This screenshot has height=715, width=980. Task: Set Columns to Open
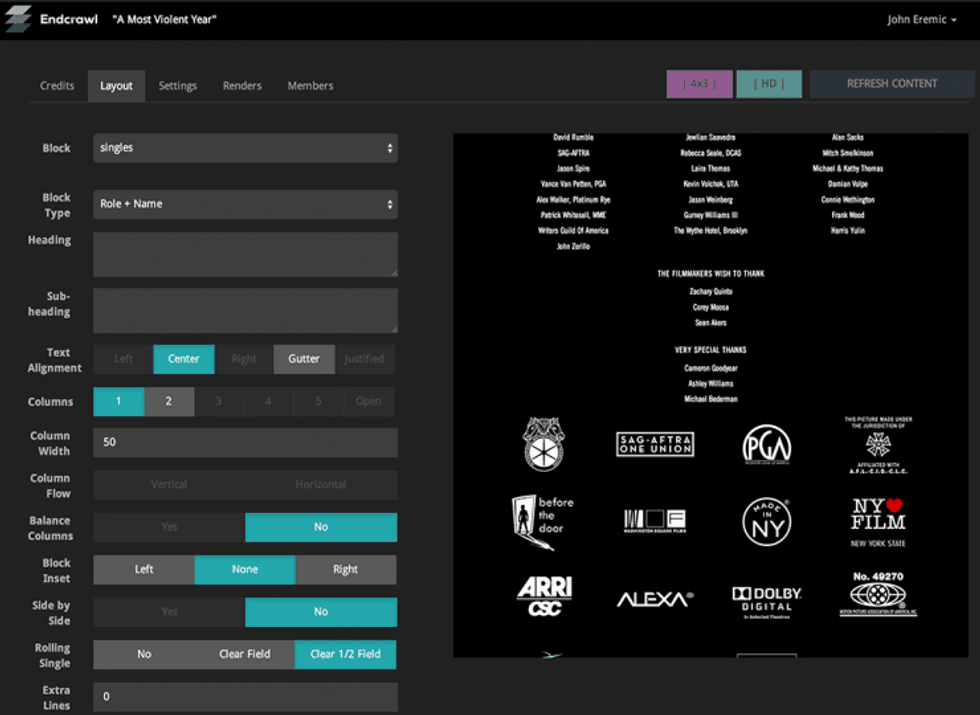[x=369, y=401]
